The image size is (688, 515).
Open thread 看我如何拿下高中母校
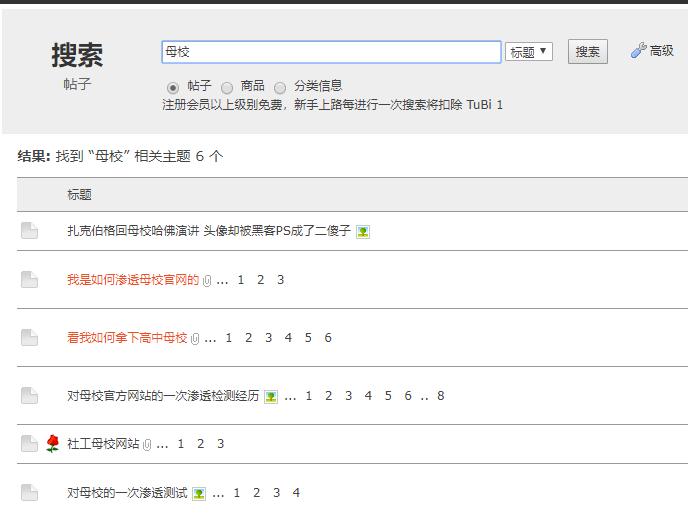point(127,338)
